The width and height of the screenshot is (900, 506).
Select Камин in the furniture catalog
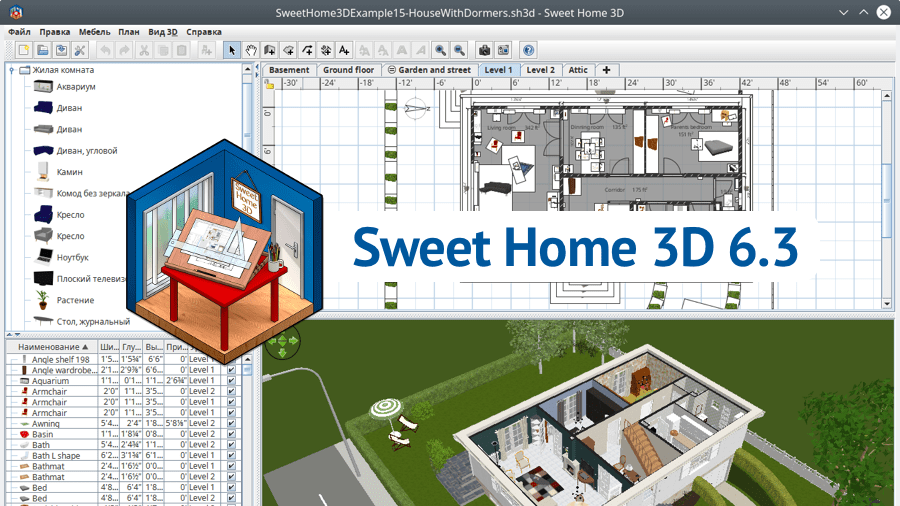click(69, 172)
